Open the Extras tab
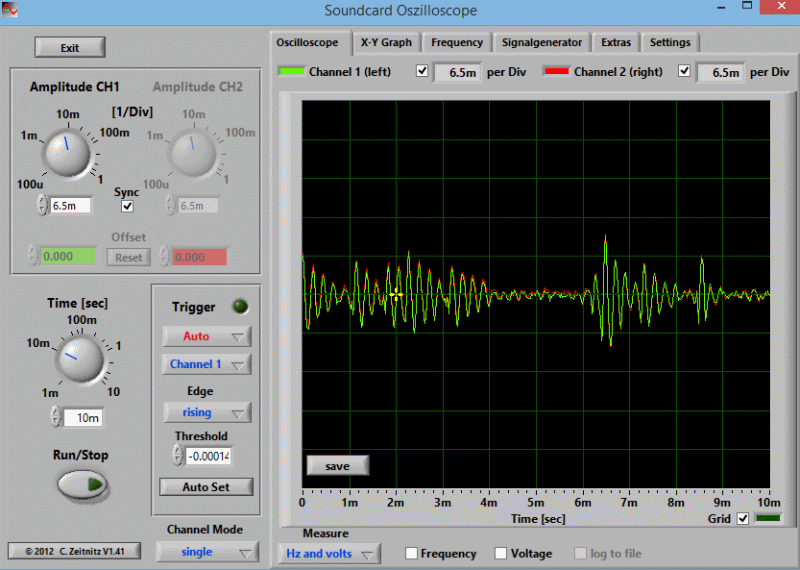Screen dimensions: 800x570 point(616,43)
